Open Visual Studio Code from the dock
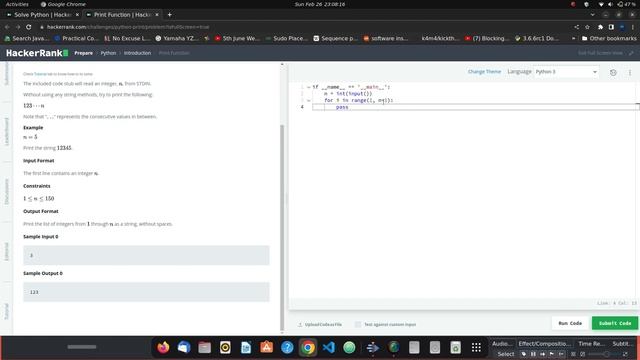The image size is (640, 360). point(329,347)
